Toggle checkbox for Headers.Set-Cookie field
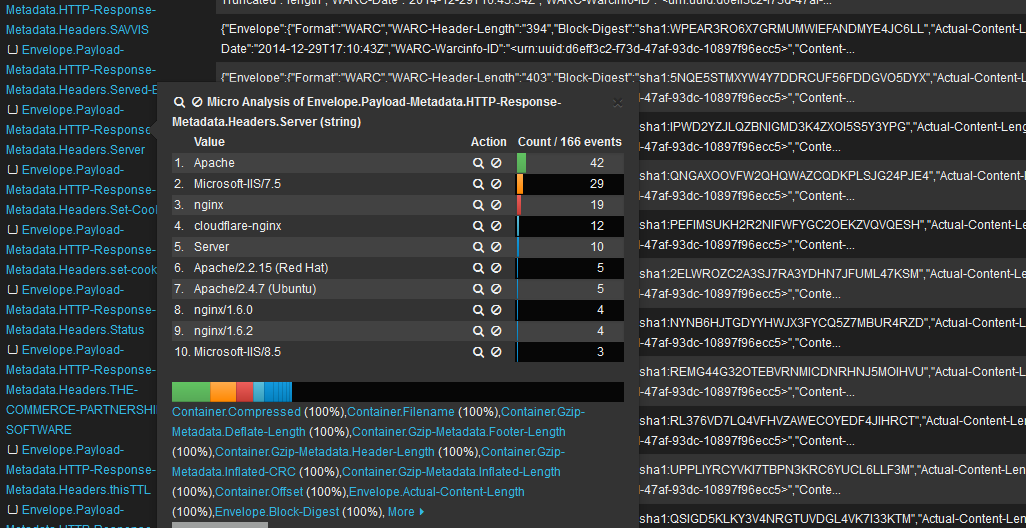 (x=12, y=169)
